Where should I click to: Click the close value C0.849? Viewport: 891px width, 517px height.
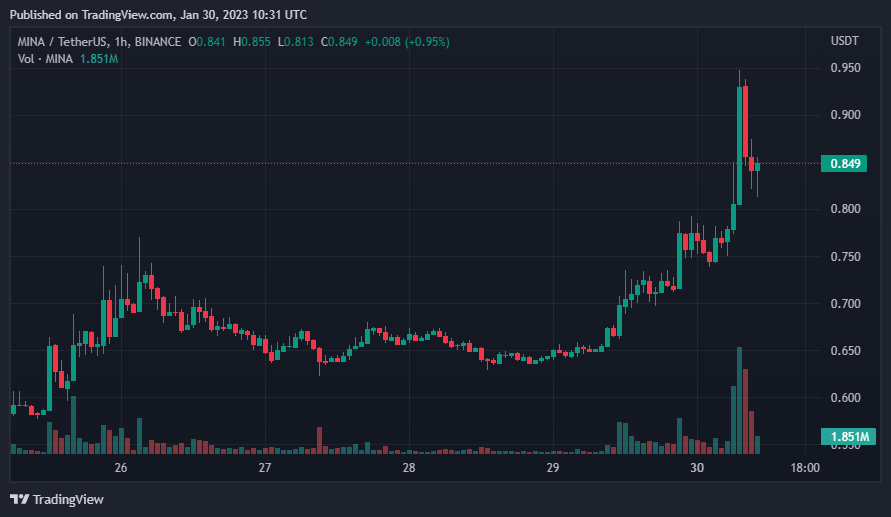tap(339, 42)
